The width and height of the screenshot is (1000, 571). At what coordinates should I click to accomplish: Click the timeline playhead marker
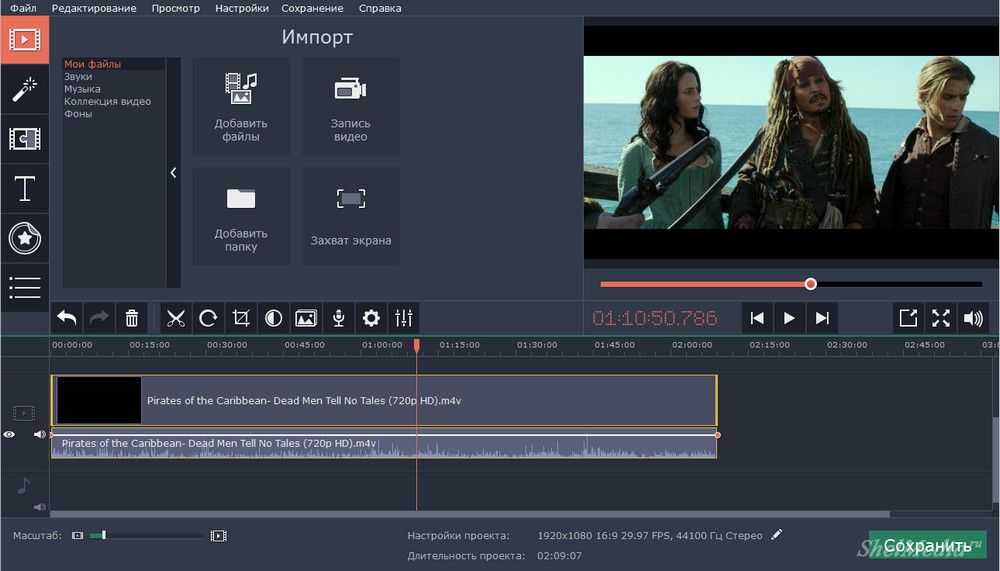point(416,345)
